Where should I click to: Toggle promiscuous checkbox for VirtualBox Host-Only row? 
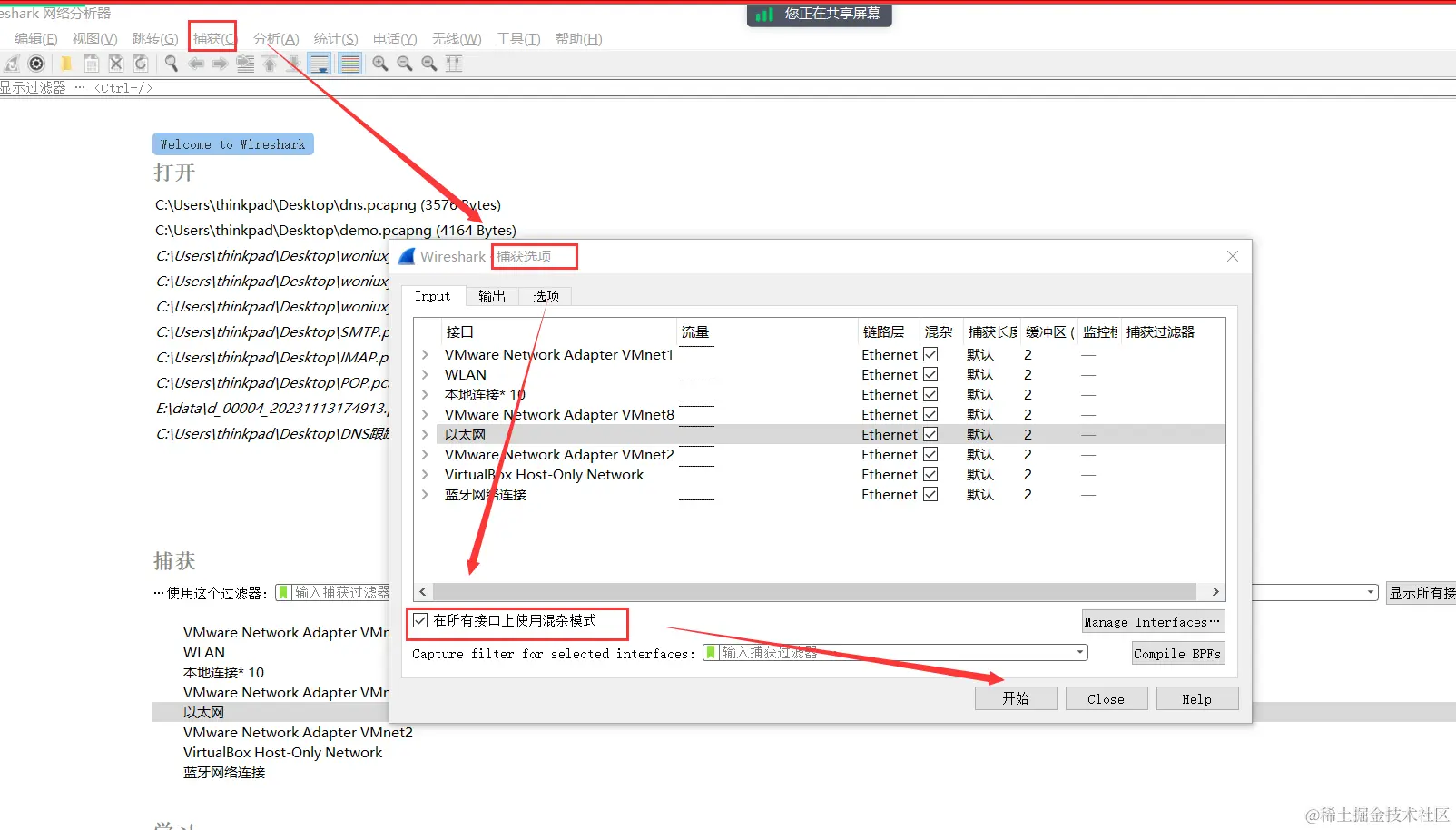pyautogui.click(x=930, y=474)
